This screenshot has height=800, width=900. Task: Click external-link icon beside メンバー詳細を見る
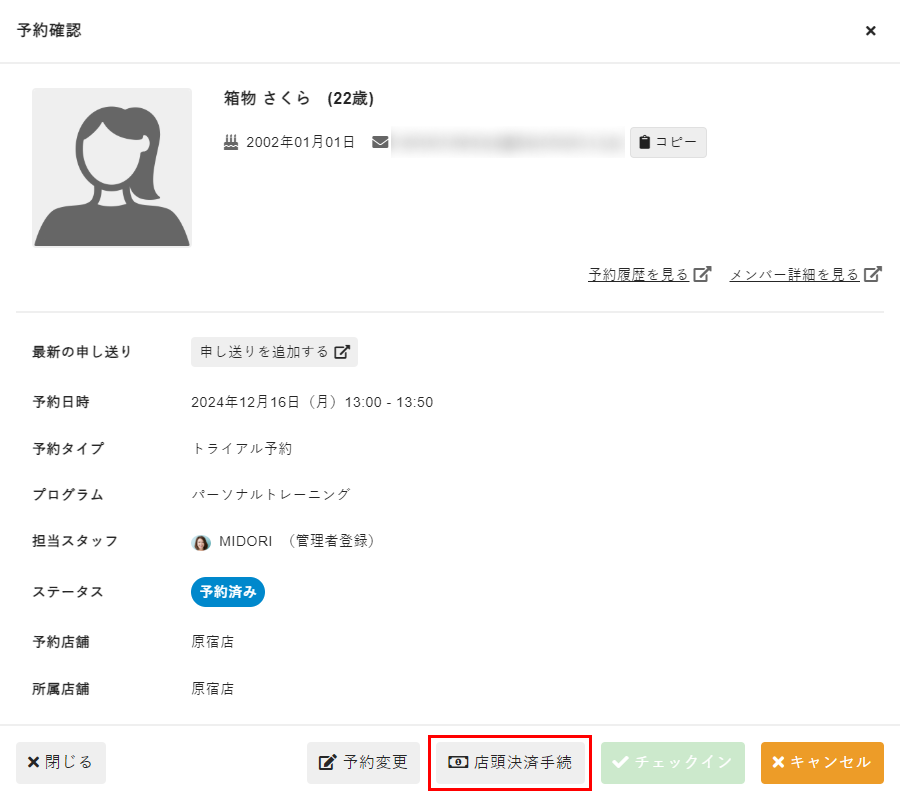(874, 274)
